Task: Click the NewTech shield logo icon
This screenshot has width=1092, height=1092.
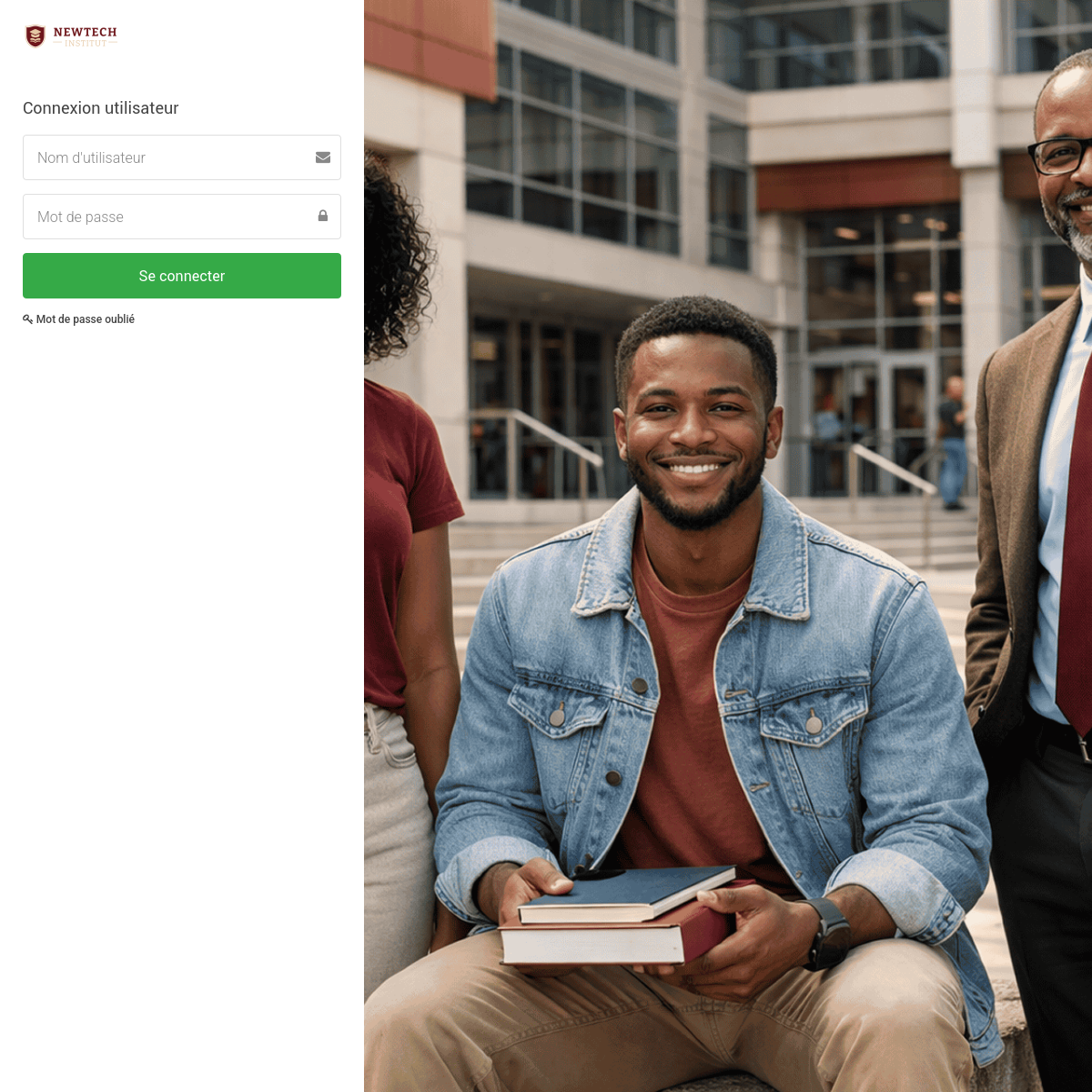Action: [x=35, y=36]
